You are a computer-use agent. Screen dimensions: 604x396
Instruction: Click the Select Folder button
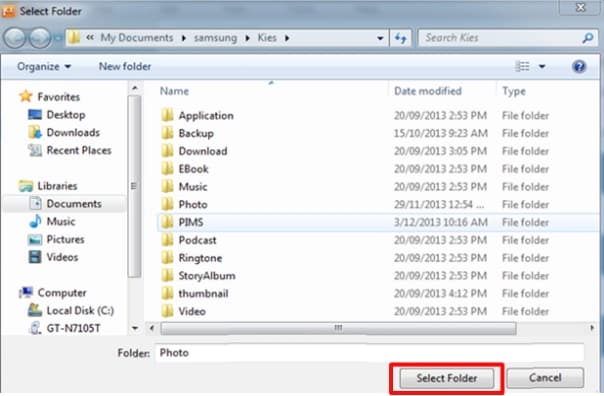tap(447, 378)
